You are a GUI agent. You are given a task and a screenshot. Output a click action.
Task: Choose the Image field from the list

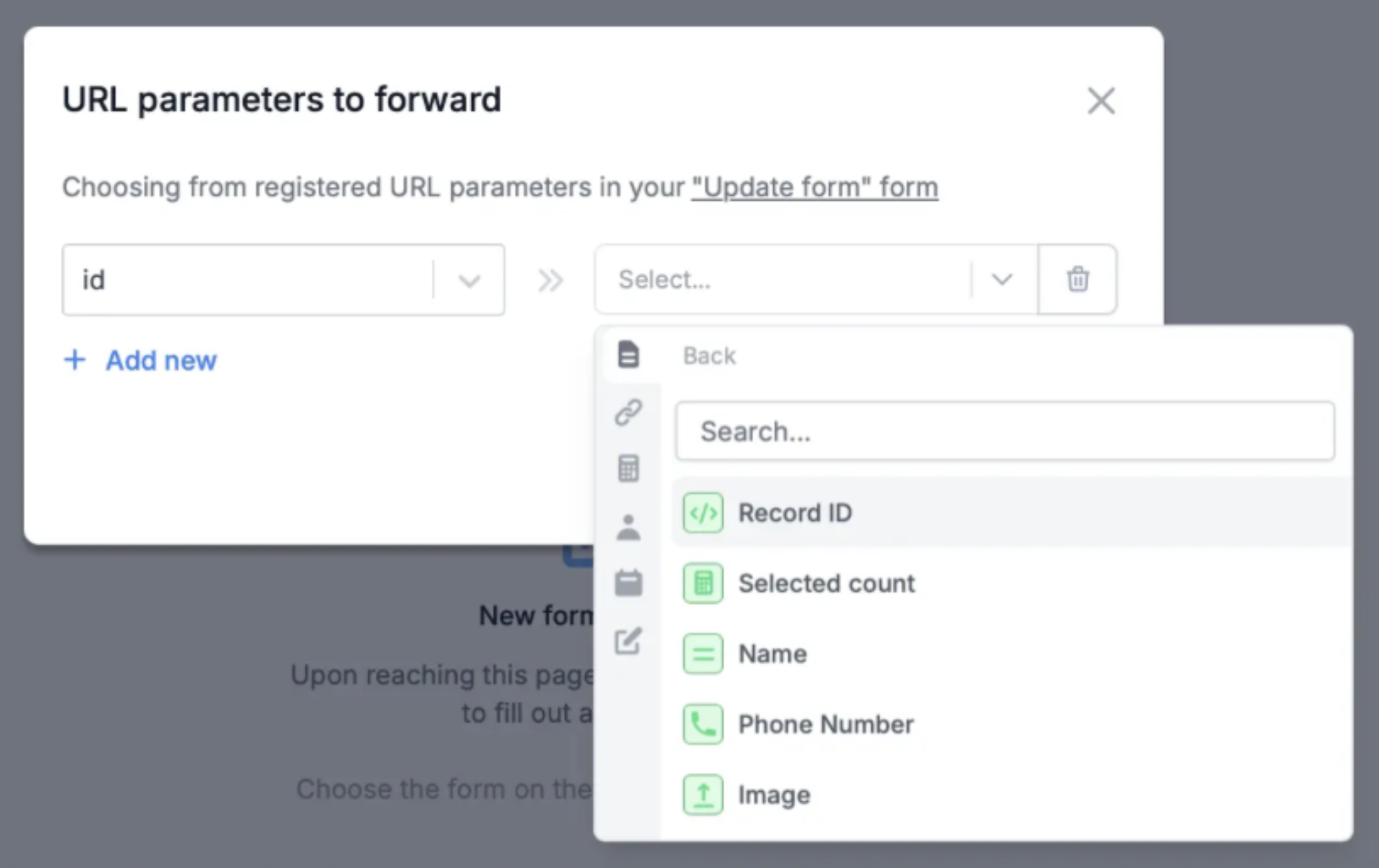point(773,794)
